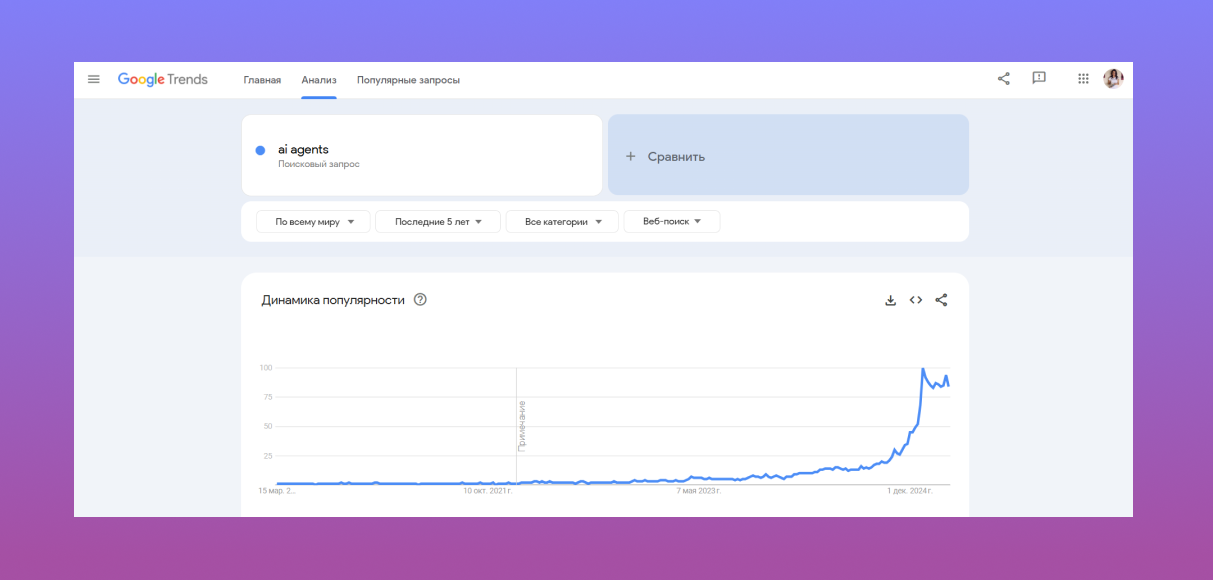Viewport: 1213px width, 580px height.
Task: Open the Google Trends home logo link
Action: tap(163, 78)
